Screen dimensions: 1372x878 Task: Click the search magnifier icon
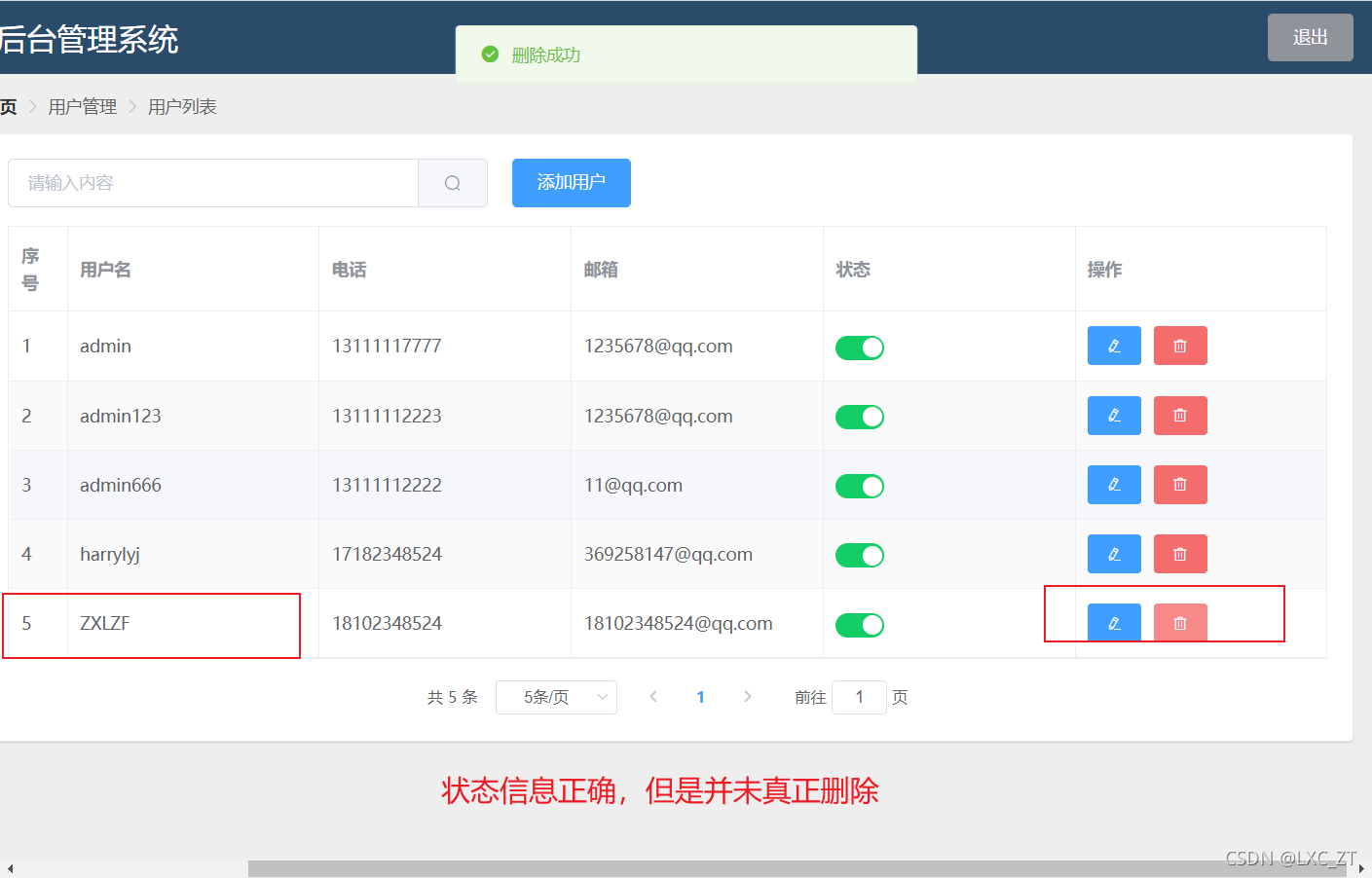453,183
